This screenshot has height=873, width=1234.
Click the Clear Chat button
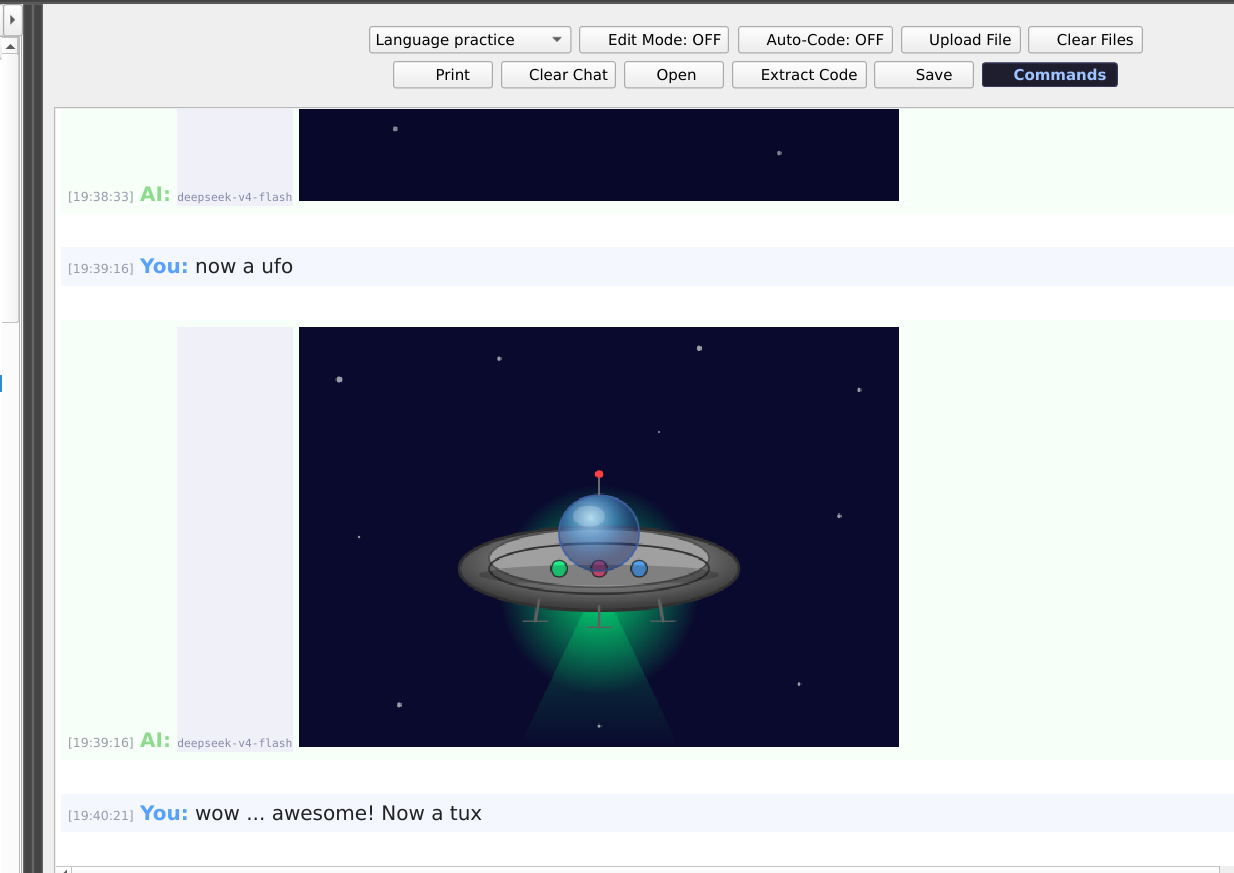point(558,75)
